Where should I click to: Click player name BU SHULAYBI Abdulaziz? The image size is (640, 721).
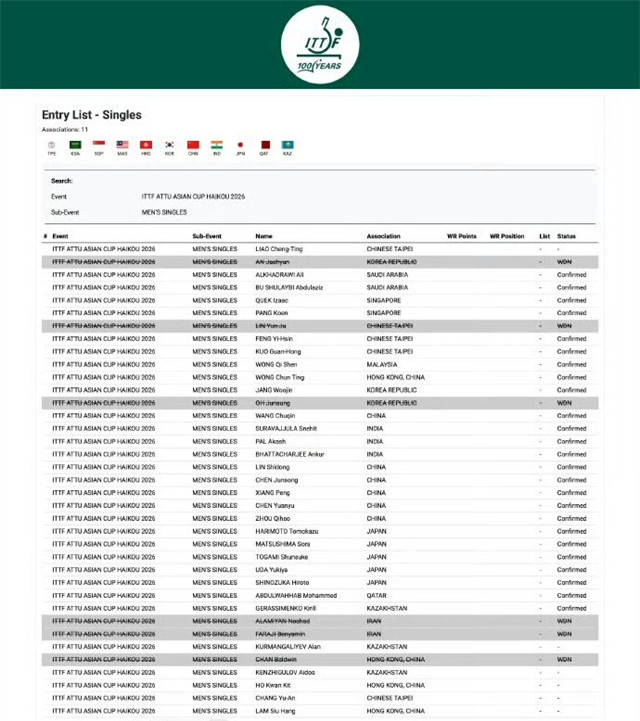(x=289, y=287)
